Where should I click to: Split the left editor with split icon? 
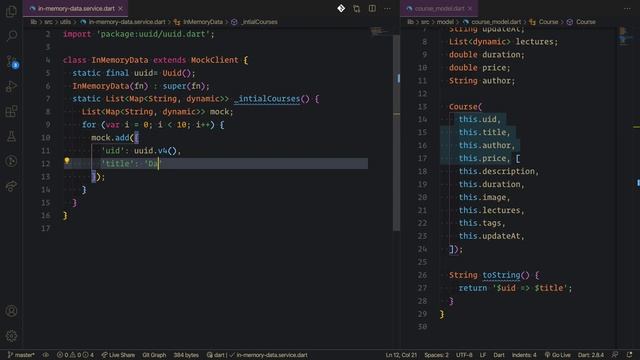pyautogui.click(x=372, y=9)
